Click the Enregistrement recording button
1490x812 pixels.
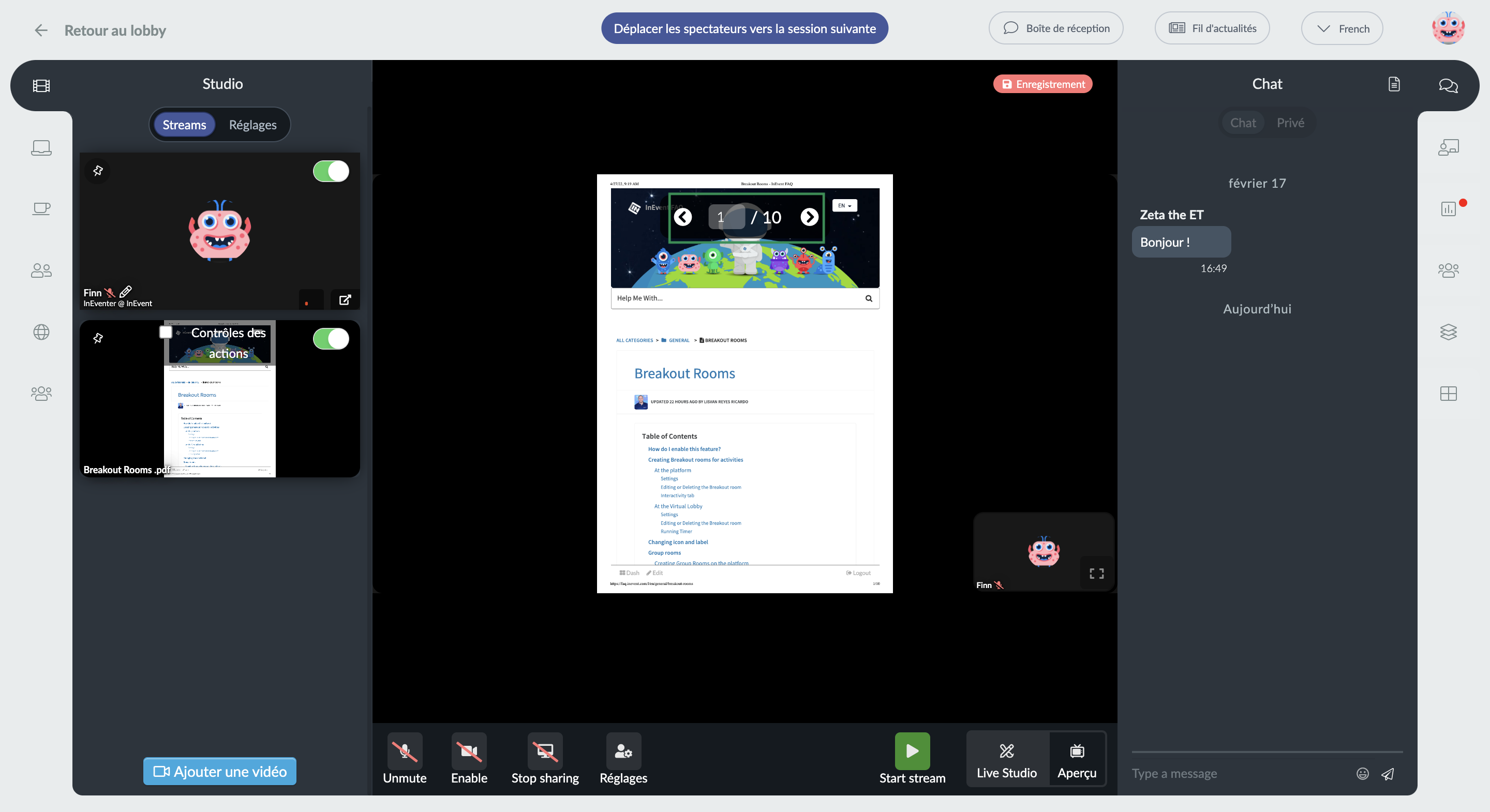tap(1043, 84)
